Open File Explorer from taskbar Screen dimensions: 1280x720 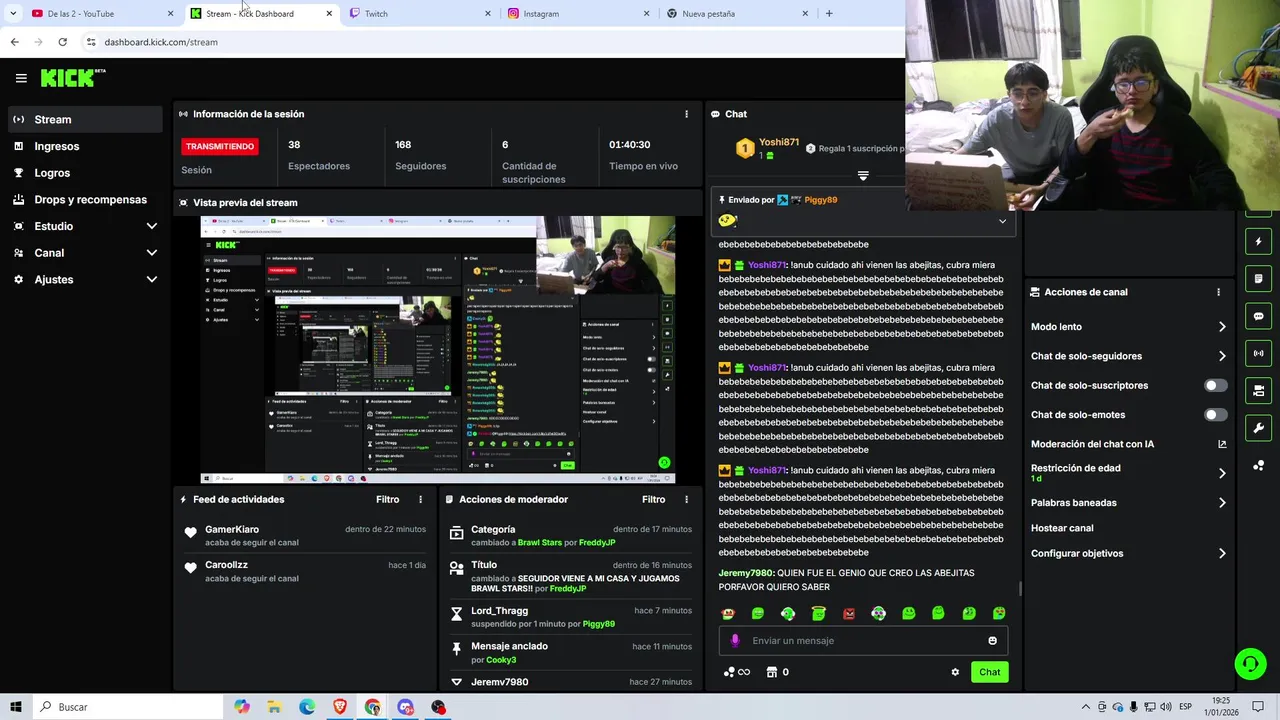(x=274, y=707)
